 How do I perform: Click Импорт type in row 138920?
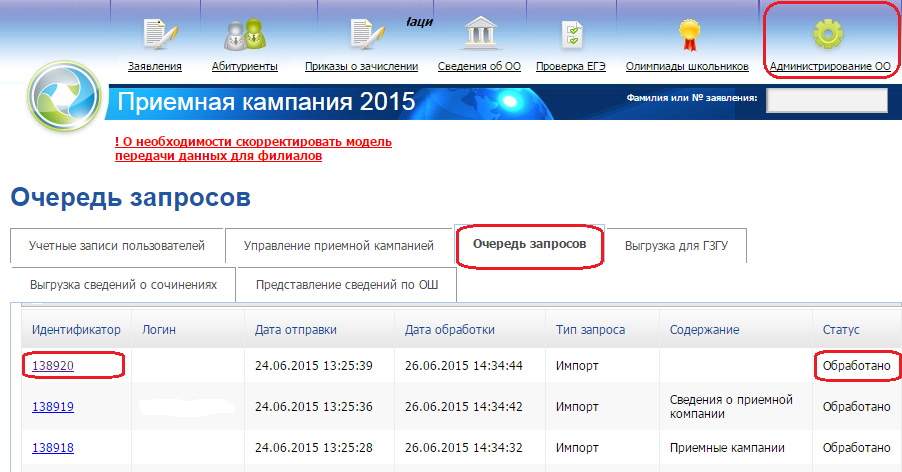577,366
